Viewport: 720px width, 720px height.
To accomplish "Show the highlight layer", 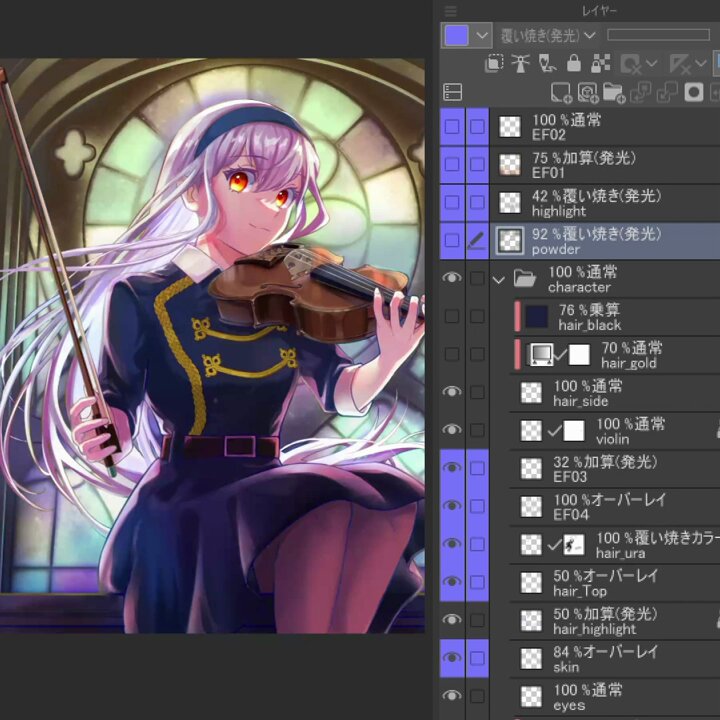I will click(452, 202).
